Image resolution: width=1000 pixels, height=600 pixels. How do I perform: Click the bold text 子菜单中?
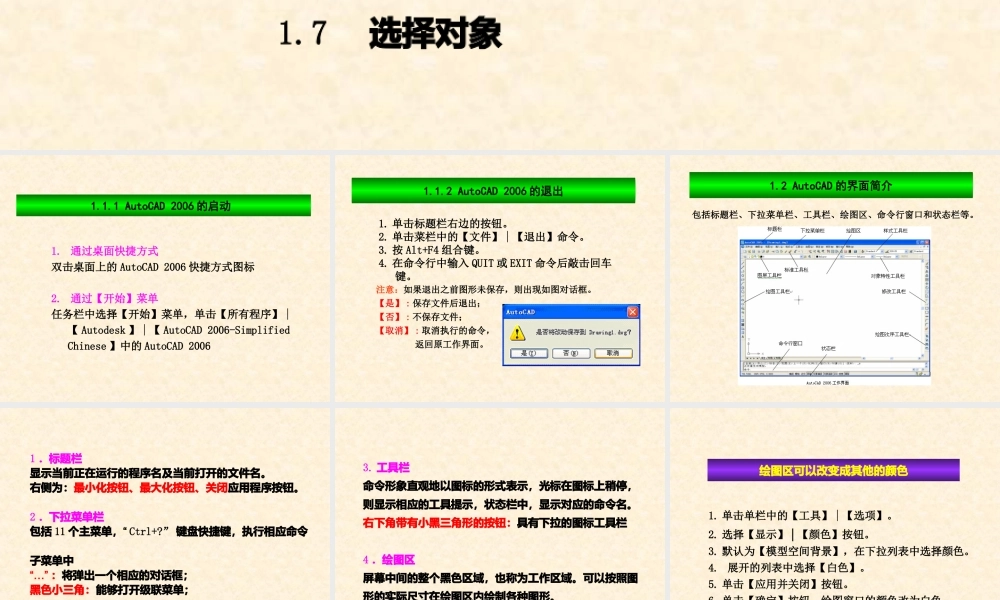coord(52,561)
